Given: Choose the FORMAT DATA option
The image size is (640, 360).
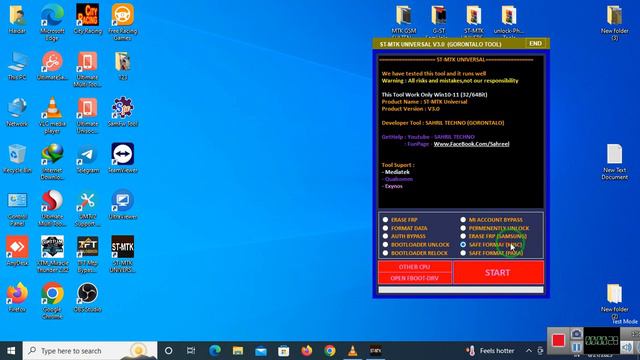Looking at the screenshot, I should [386, 228].
